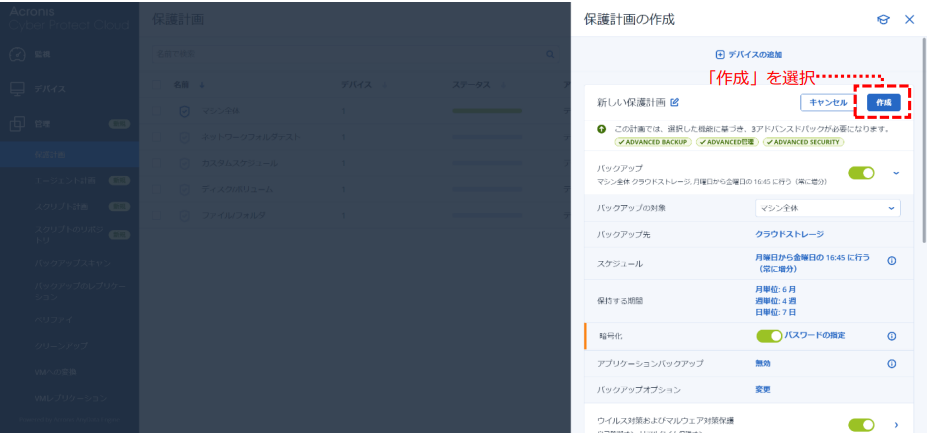The width and height of the screenshot is (930, 434).
Task: Expand the ウイルス対策およびマルウェア対策保護 section arrow
Action: tap(896, 425)
